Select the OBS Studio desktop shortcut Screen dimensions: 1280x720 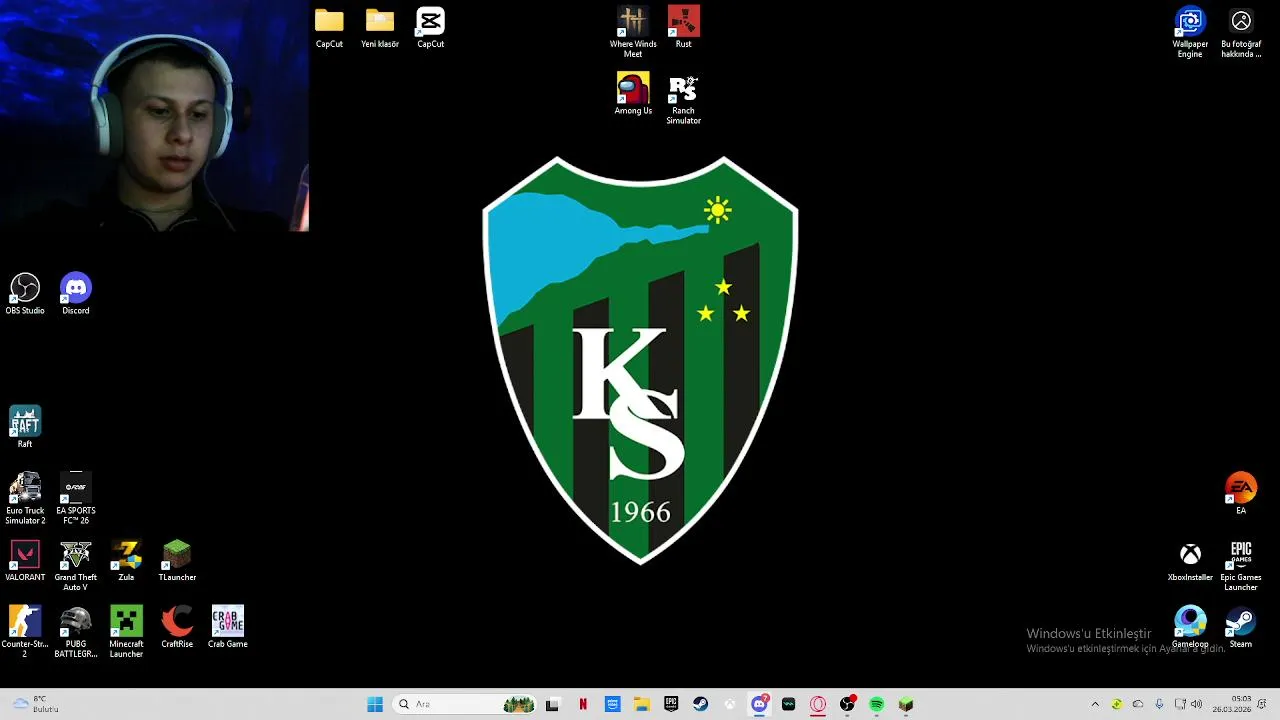25,295
